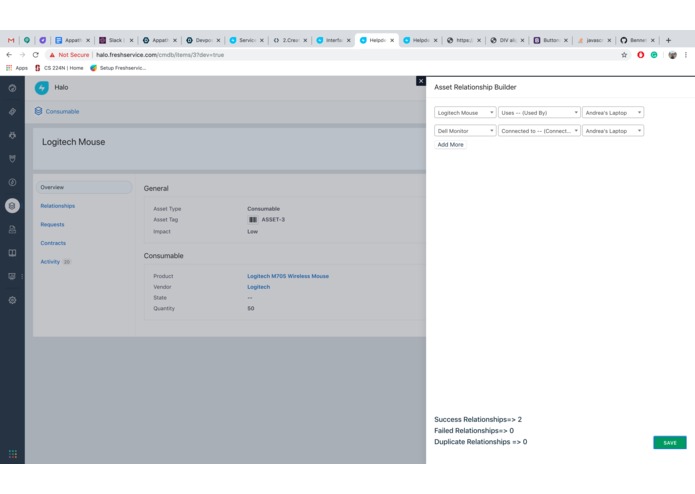This screenshot has height=494, width=695.
Task: Switch to the Requests section
Action: pos(52,225)
